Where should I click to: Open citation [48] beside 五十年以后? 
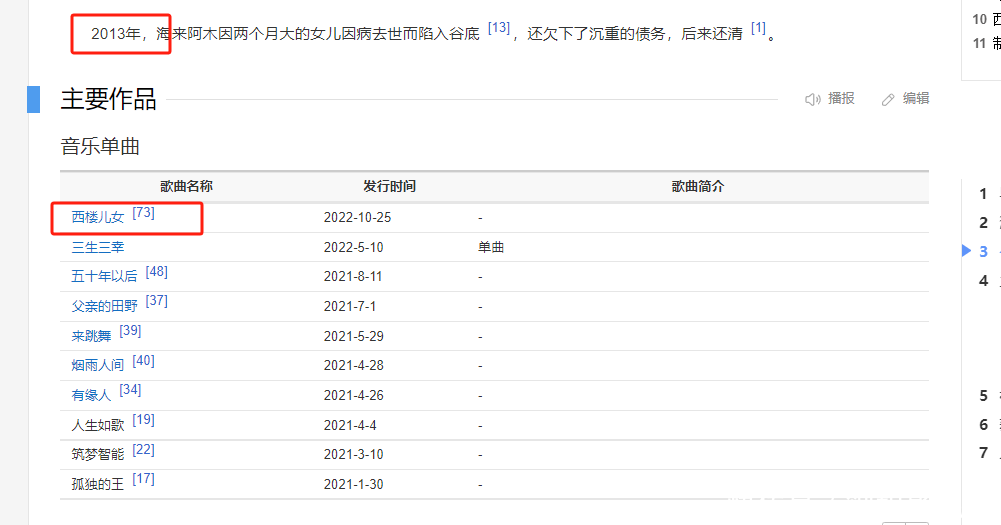pyautogui.click(x=157, y=272)
